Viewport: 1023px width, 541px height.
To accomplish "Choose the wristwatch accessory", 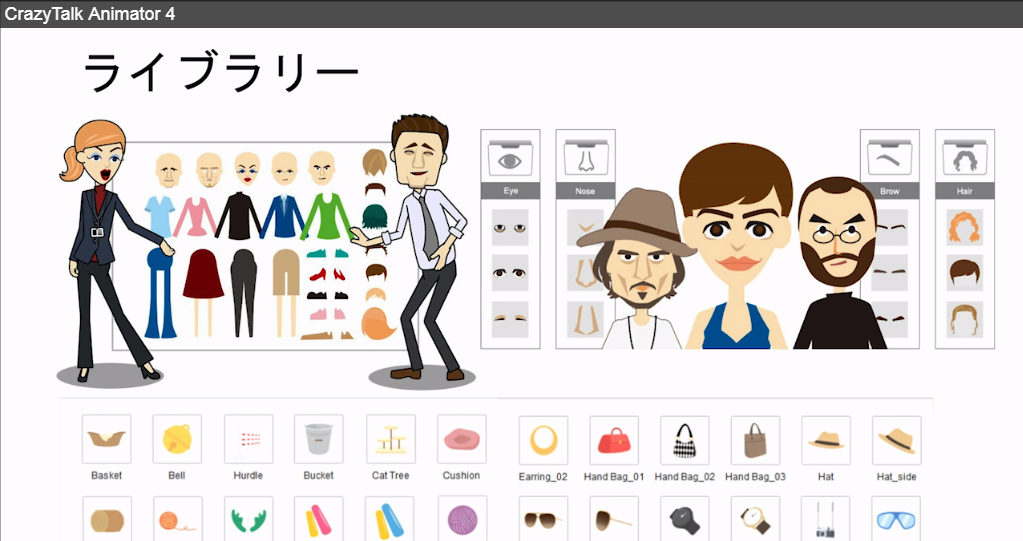I will click(756, 519).
